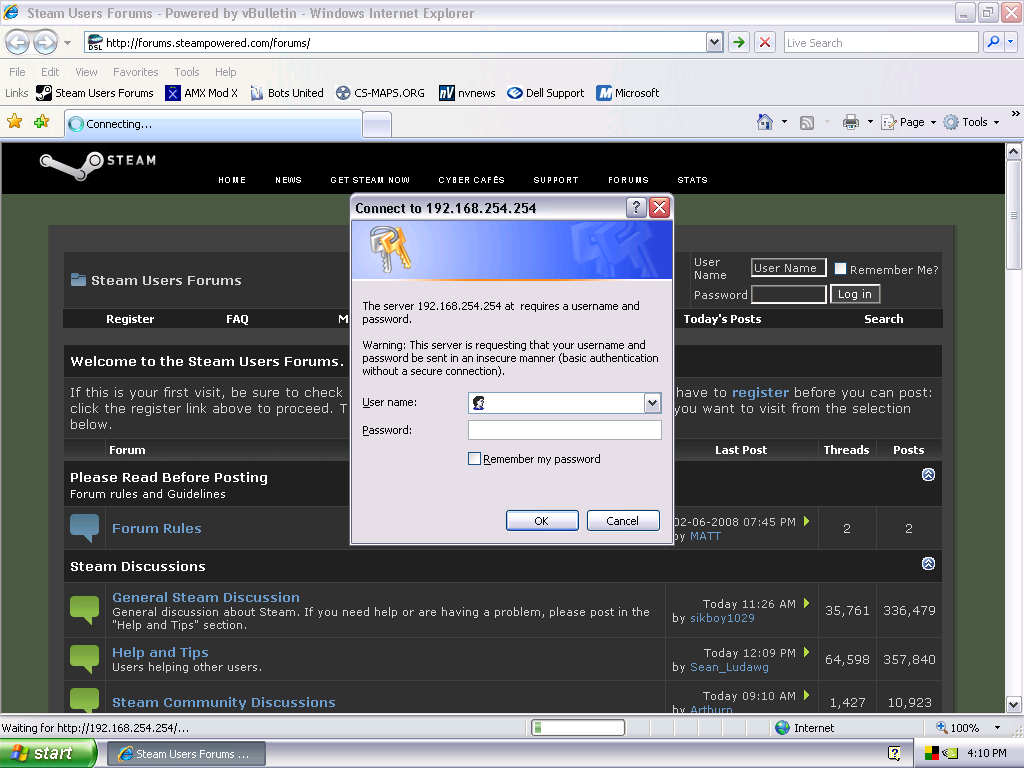Open the General Steam Discussion forum link
The image size is (1024, 768).
pos(206,597)
